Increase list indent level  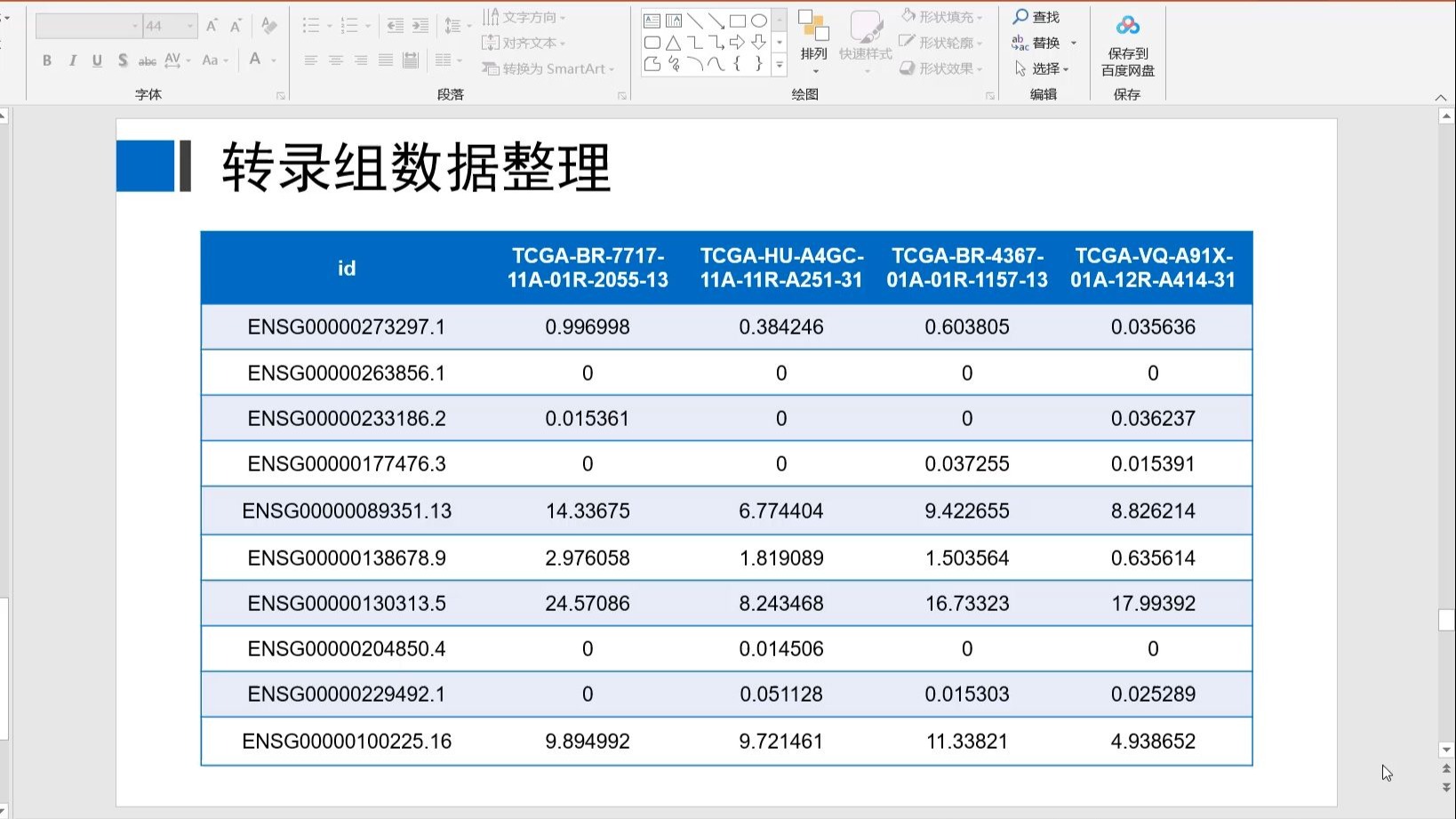click(x=420, y=26)
